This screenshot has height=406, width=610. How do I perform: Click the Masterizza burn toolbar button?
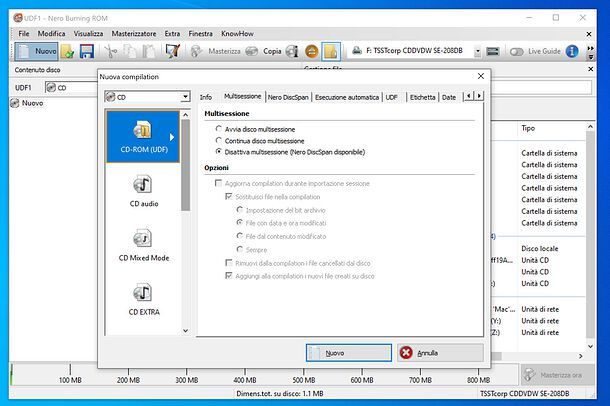216,51
